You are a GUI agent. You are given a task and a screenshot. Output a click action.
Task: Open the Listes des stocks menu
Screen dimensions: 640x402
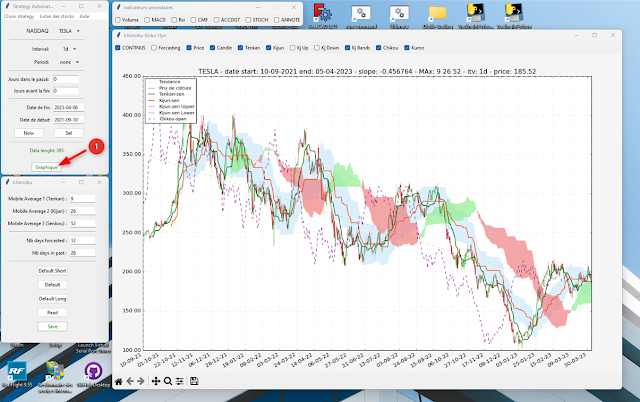(57, 18)
